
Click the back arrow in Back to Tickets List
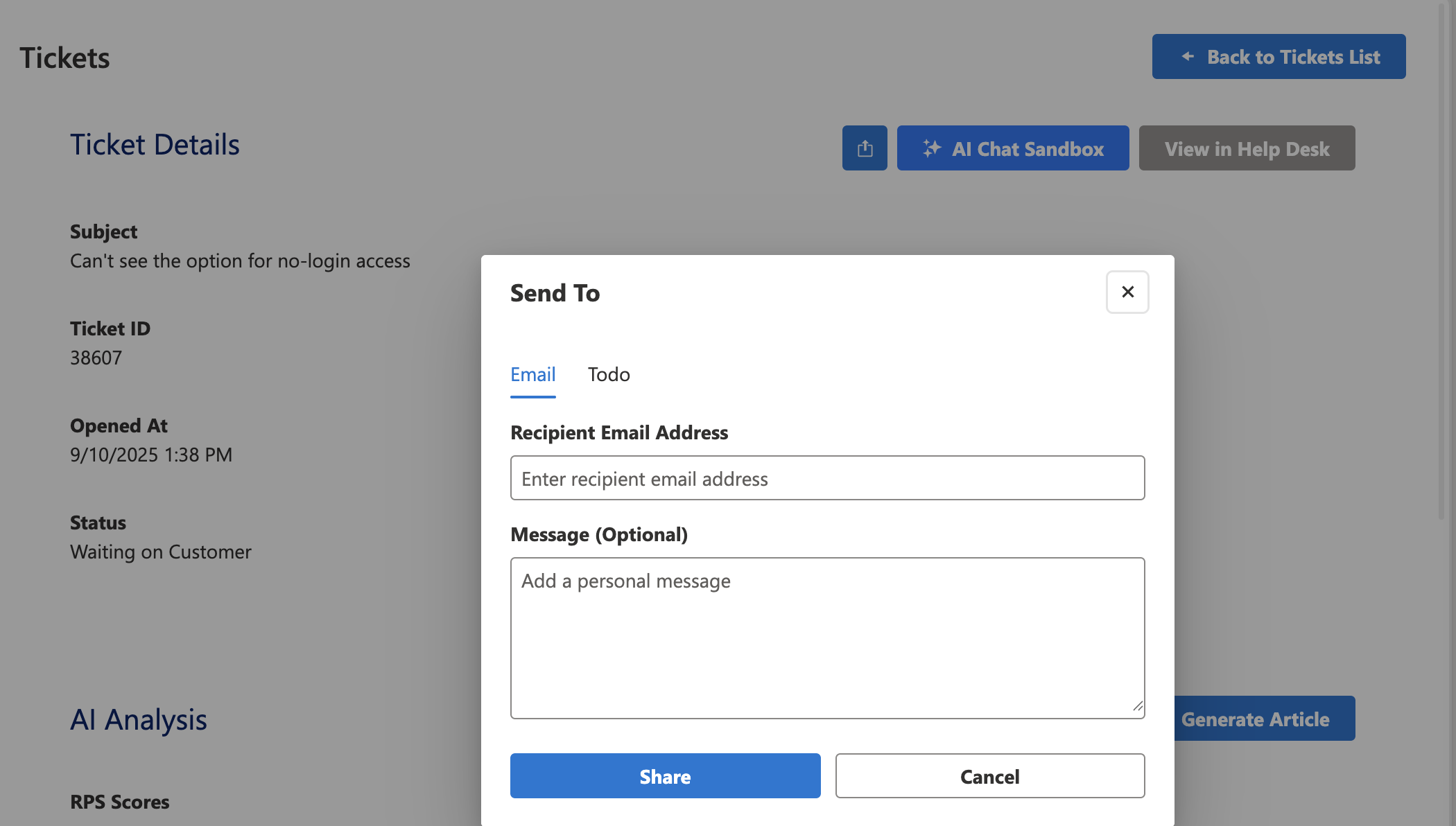tap(1188, 56)
